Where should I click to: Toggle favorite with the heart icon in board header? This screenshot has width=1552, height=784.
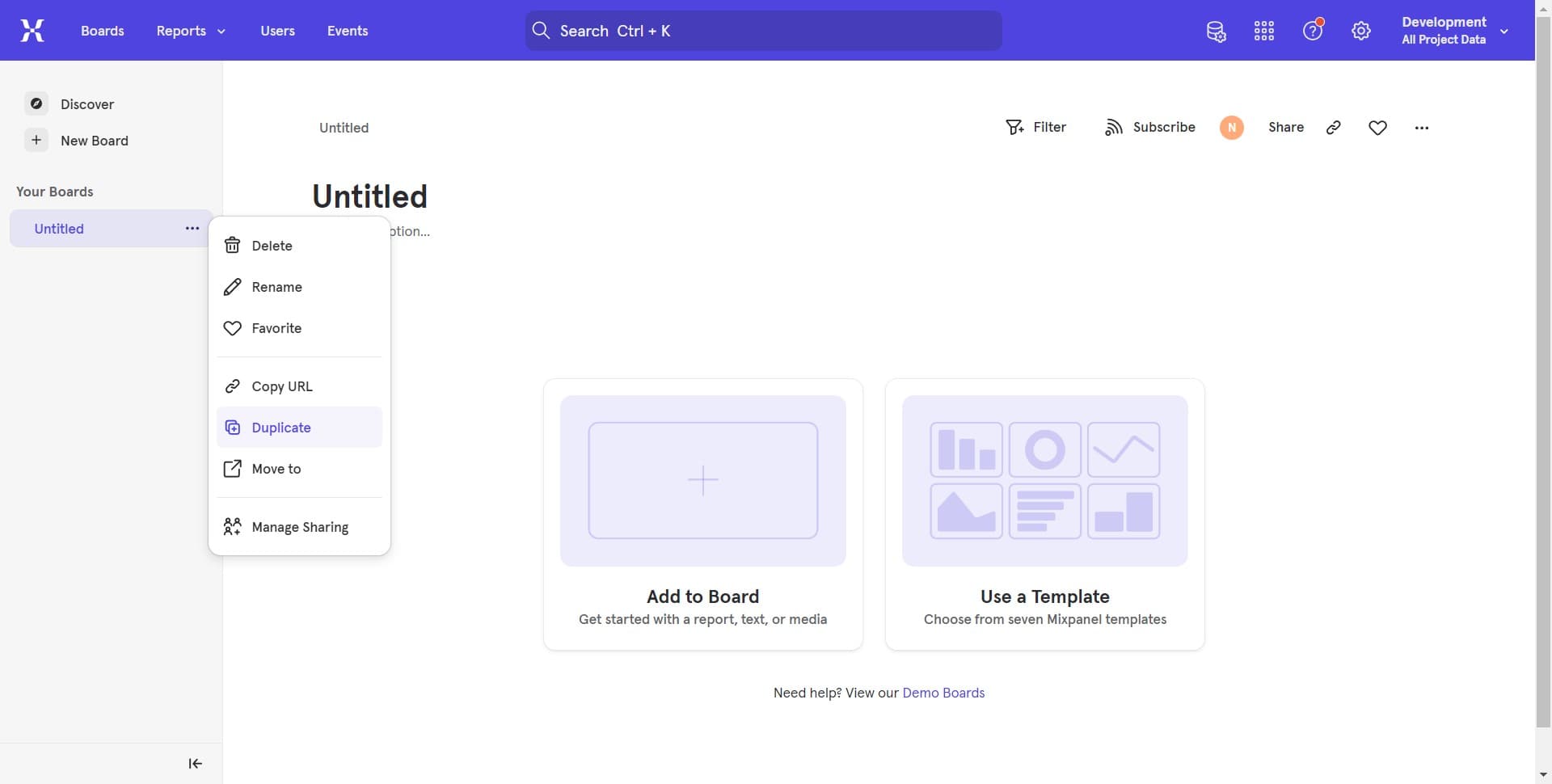[x=1378, y=128]
